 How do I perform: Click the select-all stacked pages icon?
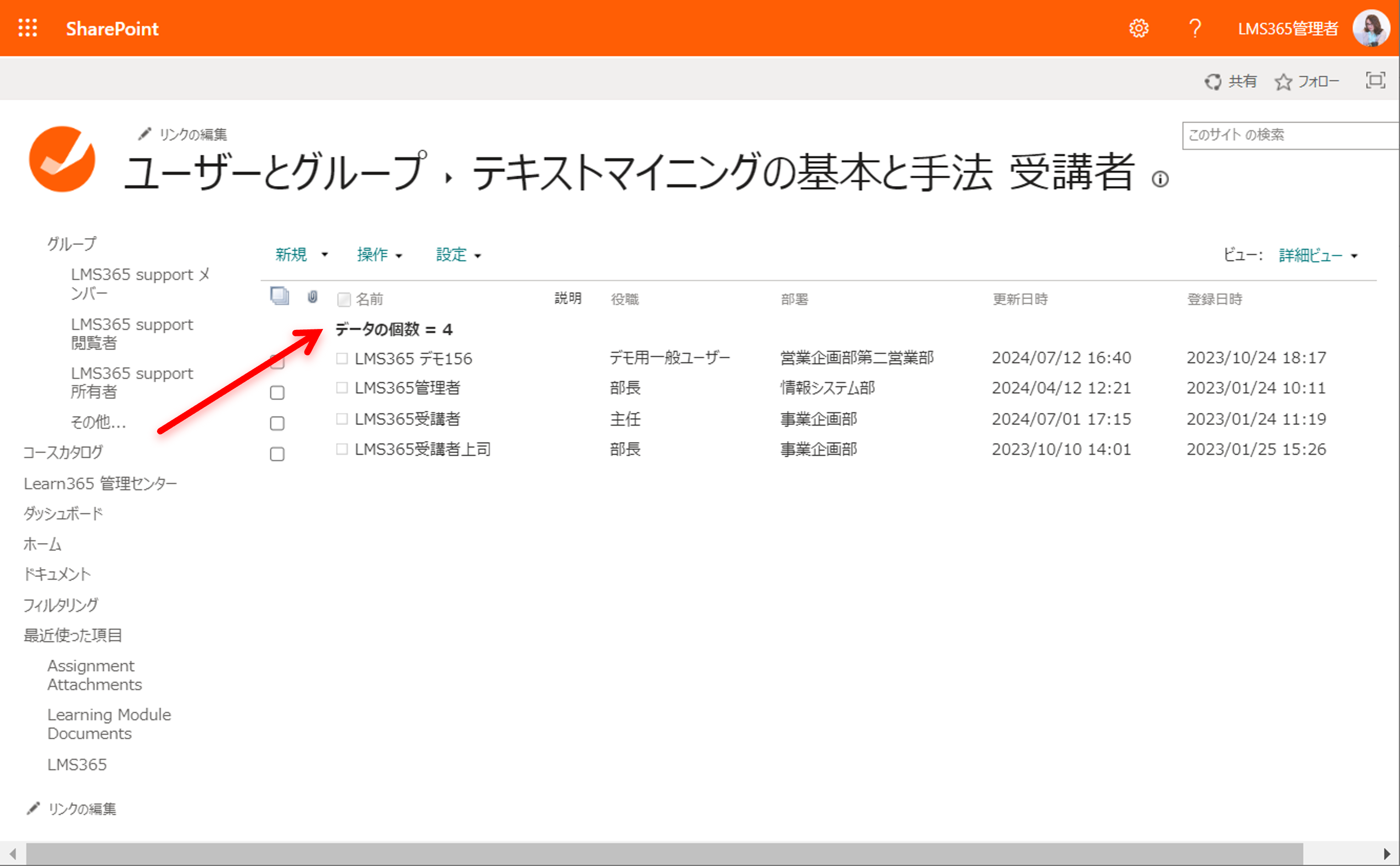tap(279, 296)
